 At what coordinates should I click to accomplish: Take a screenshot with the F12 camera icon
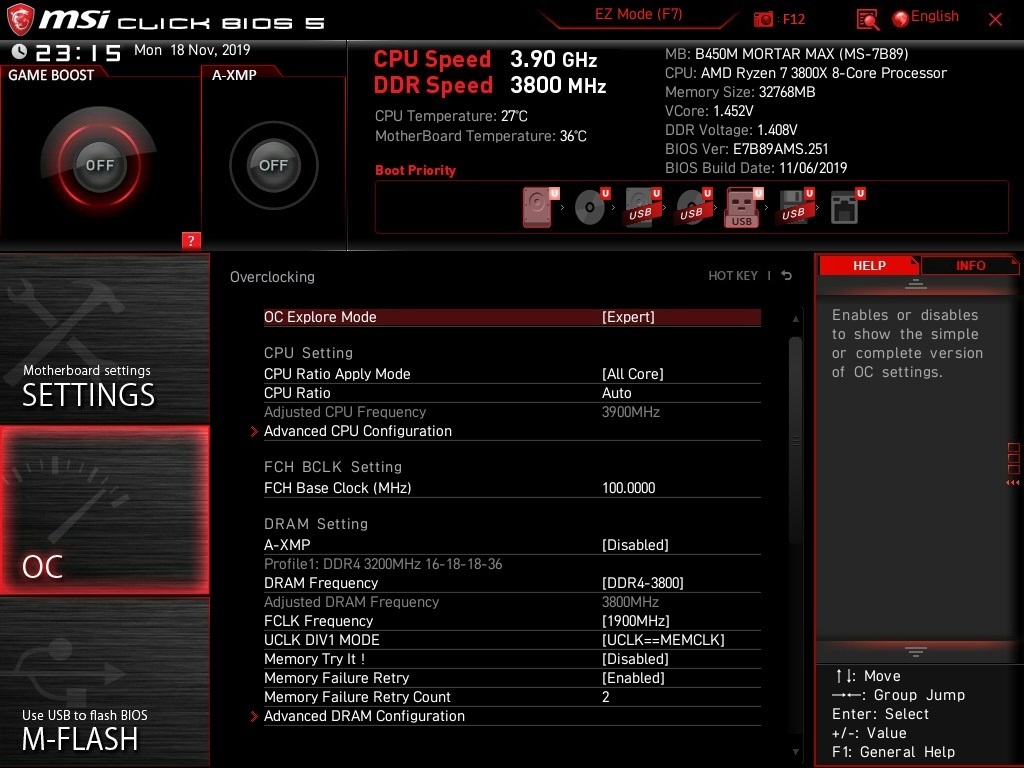pos(763,20)
